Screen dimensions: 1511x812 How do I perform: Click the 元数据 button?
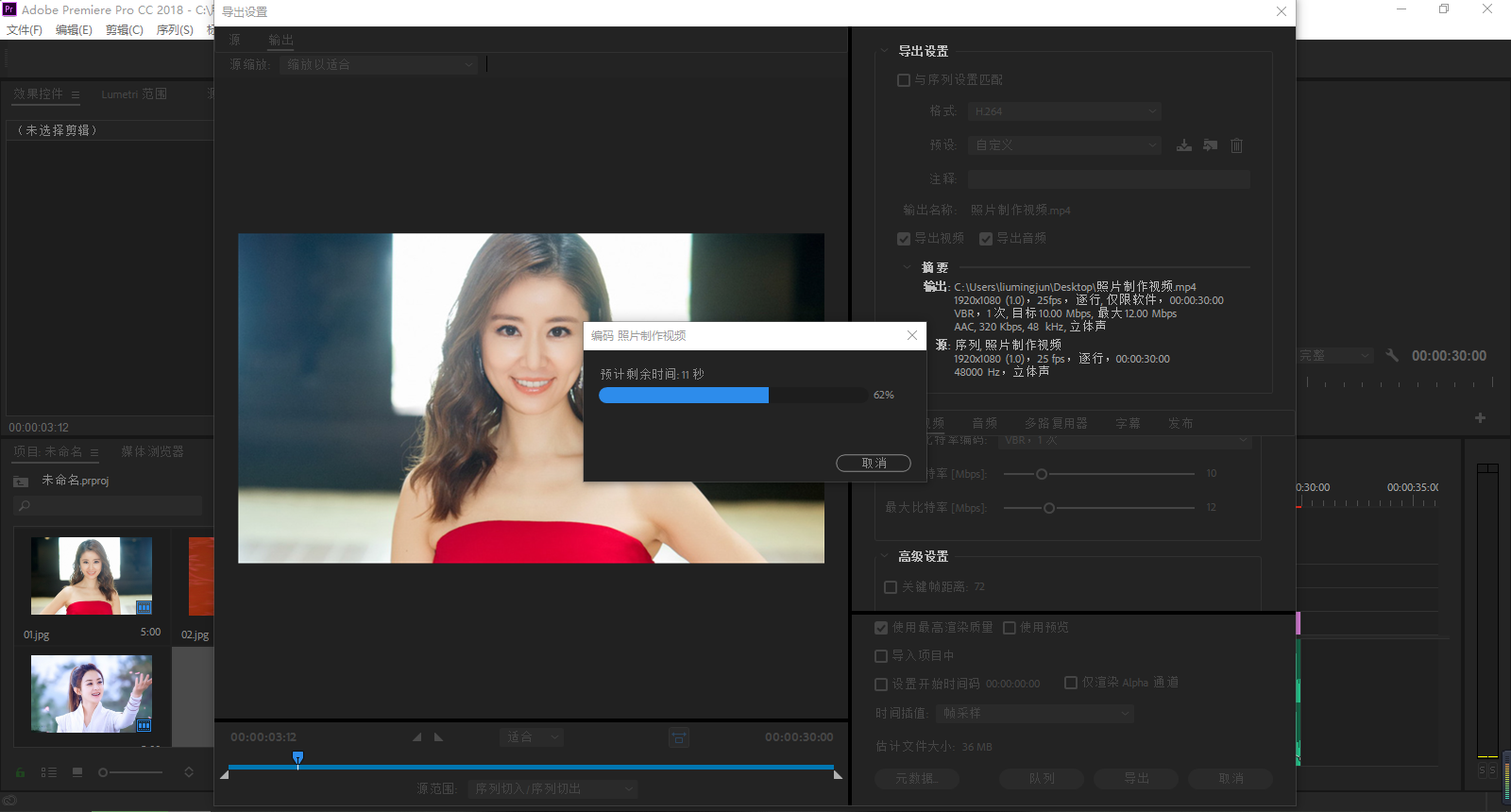(x=916, y=779)
